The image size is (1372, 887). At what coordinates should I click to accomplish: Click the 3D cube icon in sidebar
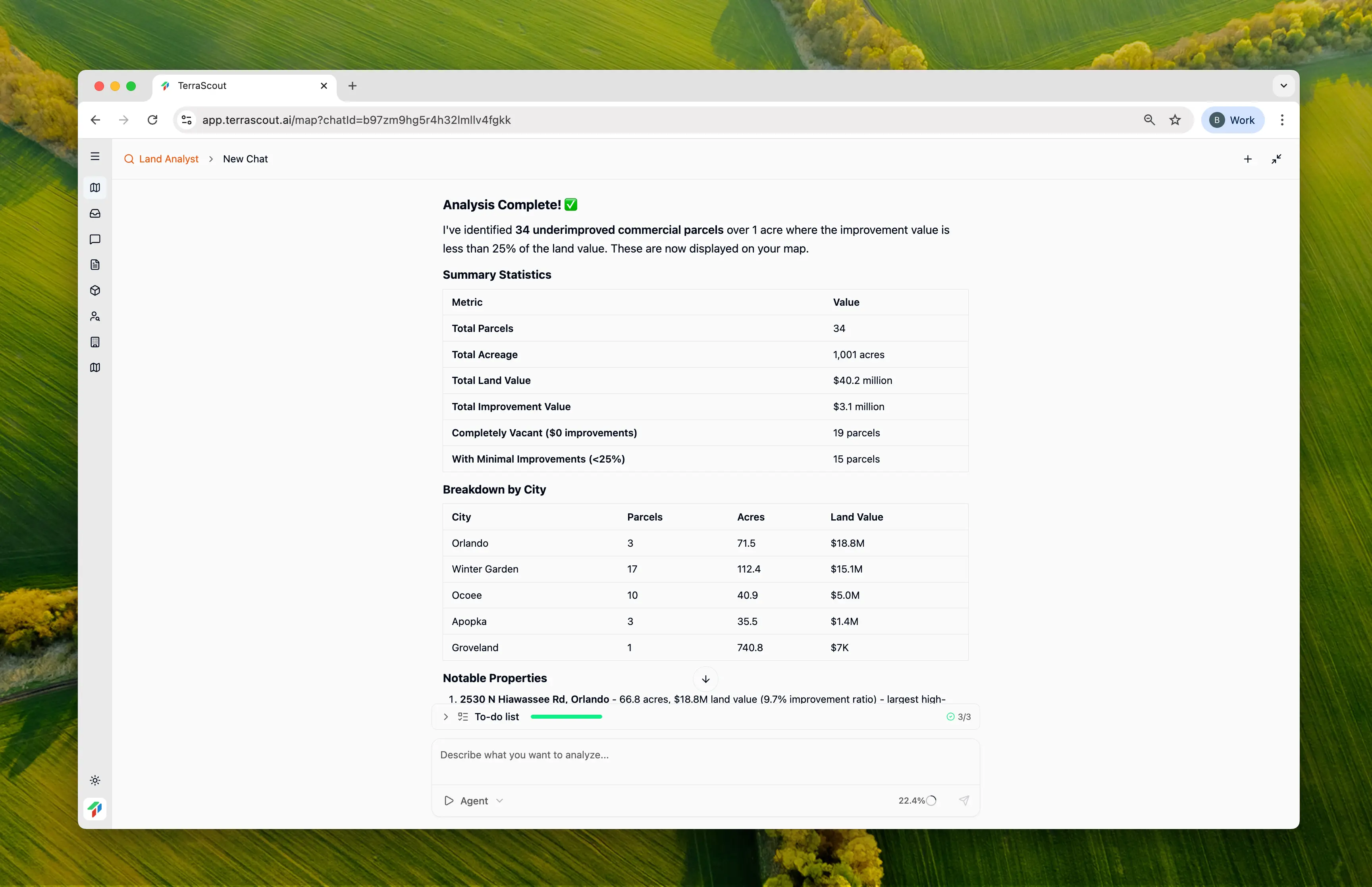pos(95,290)
